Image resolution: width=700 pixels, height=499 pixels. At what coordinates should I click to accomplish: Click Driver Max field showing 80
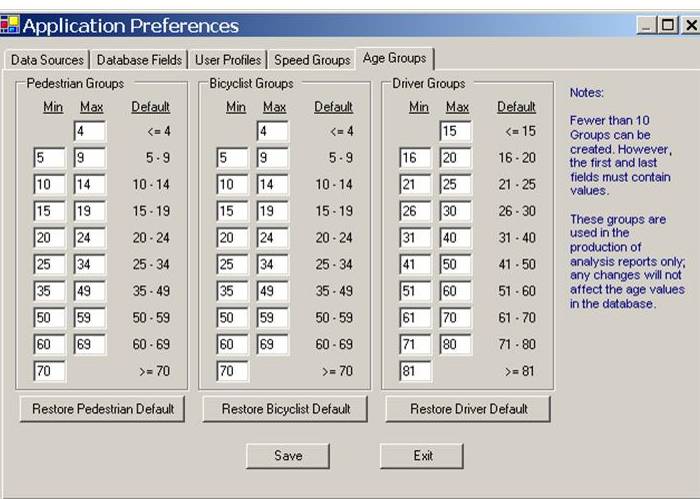pos(455,345)
